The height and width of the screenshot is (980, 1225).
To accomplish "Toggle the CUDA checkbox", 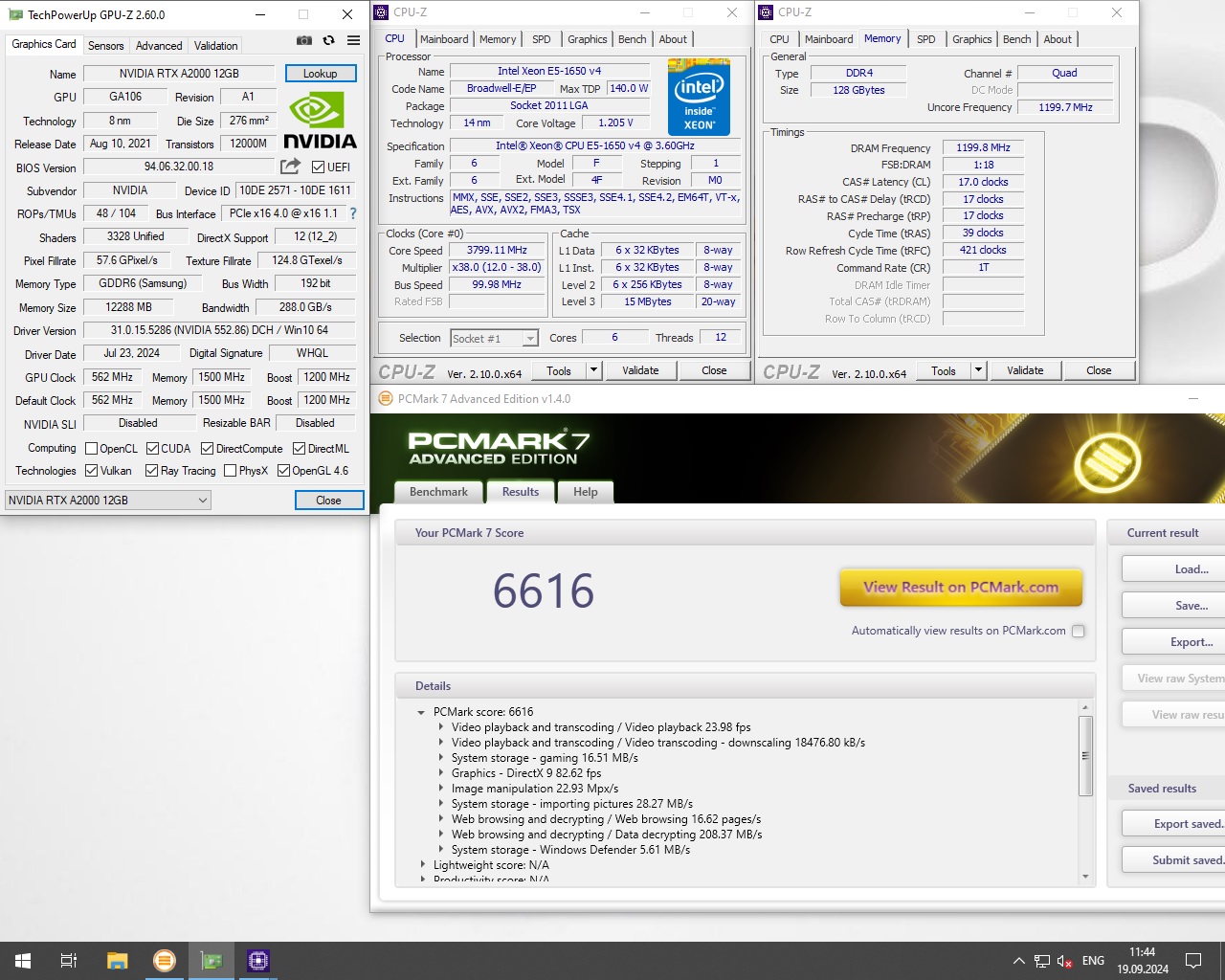I will click(x=152, y=448).
